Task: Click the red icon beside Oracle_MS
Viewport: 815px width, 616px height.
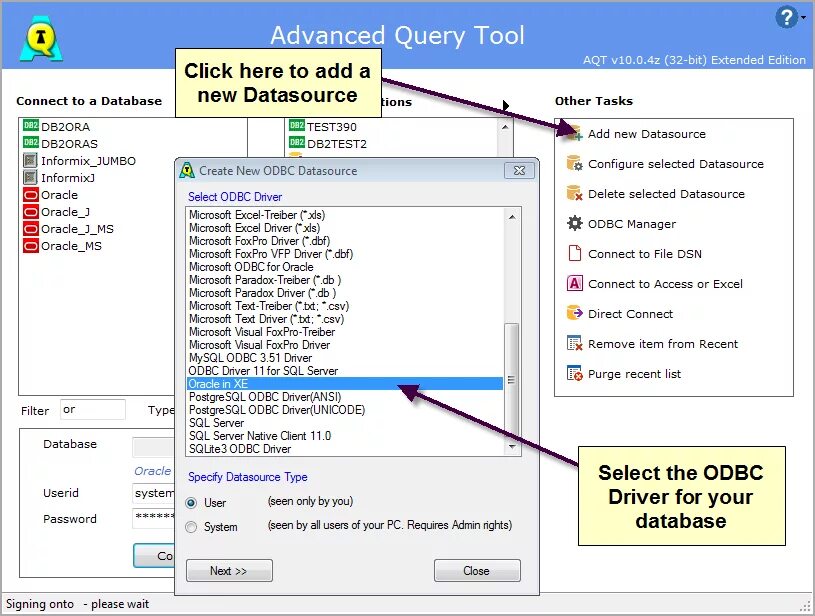Action: (x=31, y=246)
